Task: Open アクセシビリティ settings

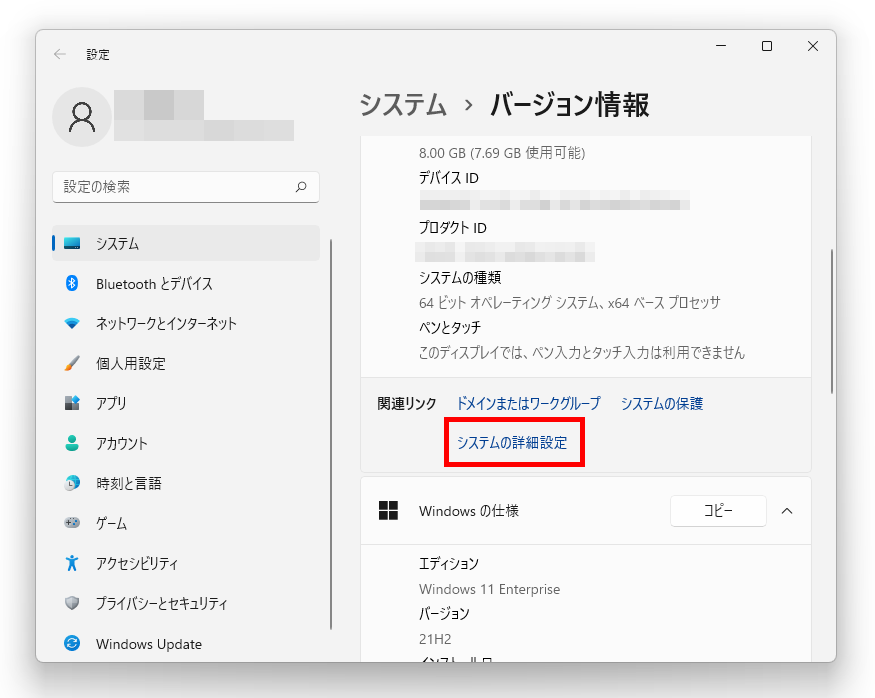Action: [186, 563]
